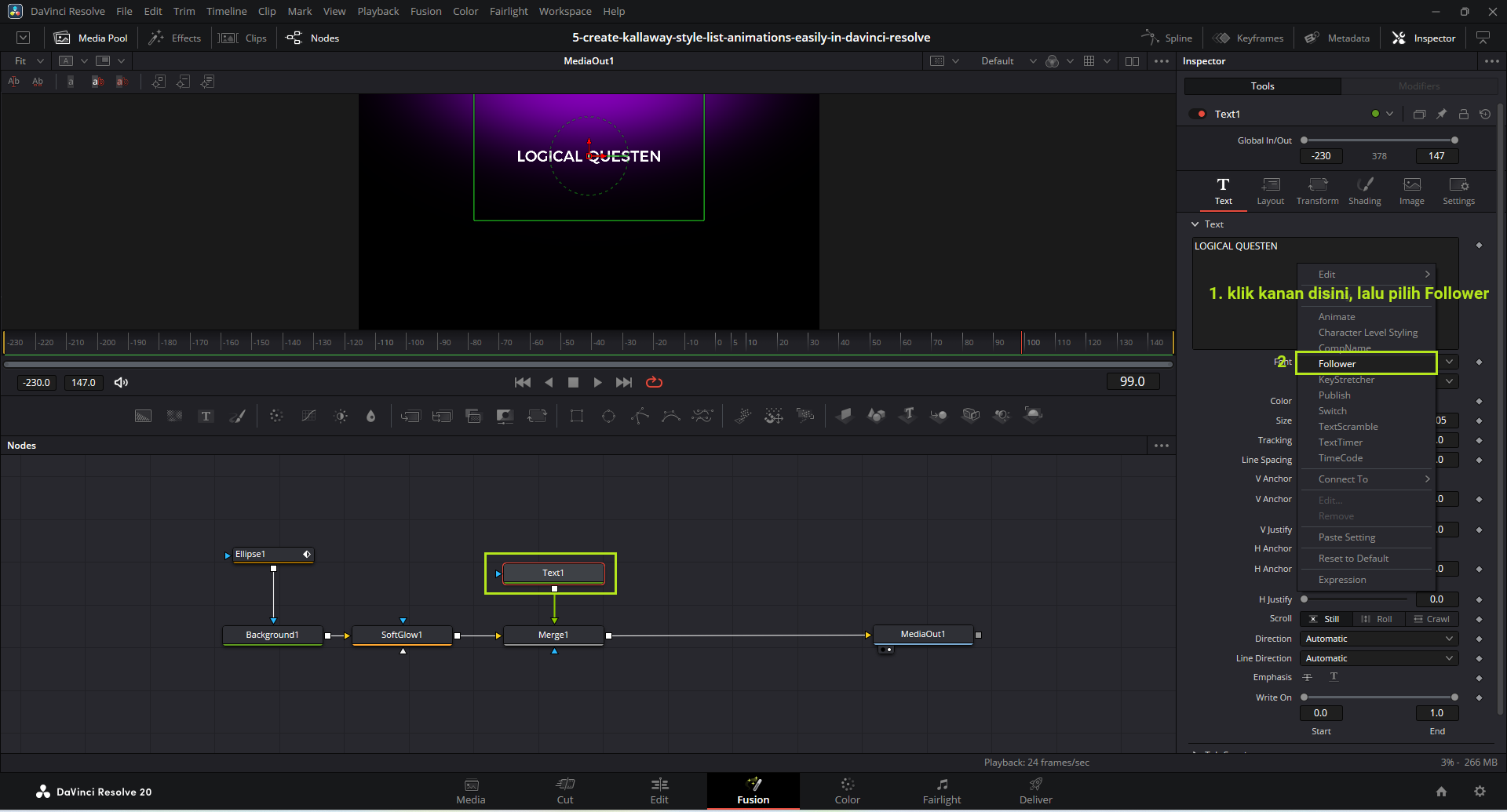Image resolution: width=1507 pixels, height=812 pixels.
Task: Choose Follower from the context menu
Action: (1337, 364)
